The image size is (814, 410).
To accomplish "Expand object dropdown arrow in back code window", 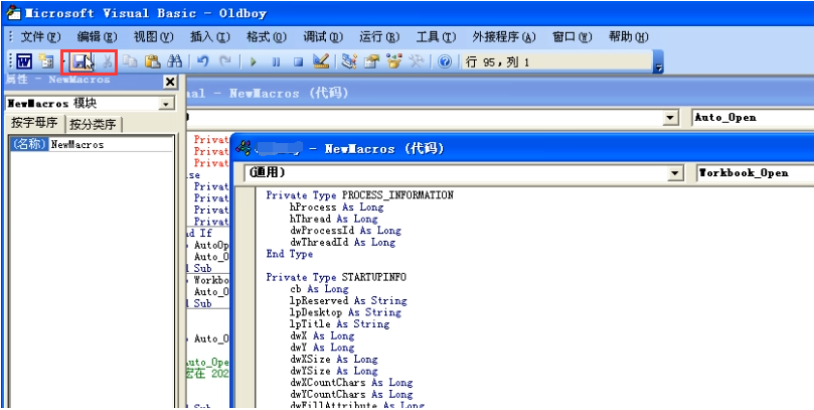I will coord(670,118).
